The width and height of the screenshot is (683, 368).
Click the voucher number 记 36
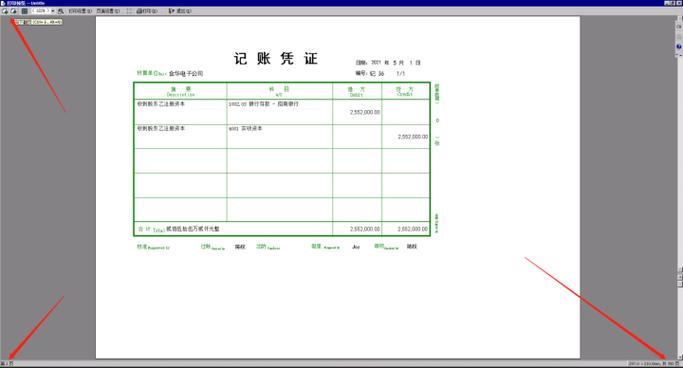click(377, 74)
